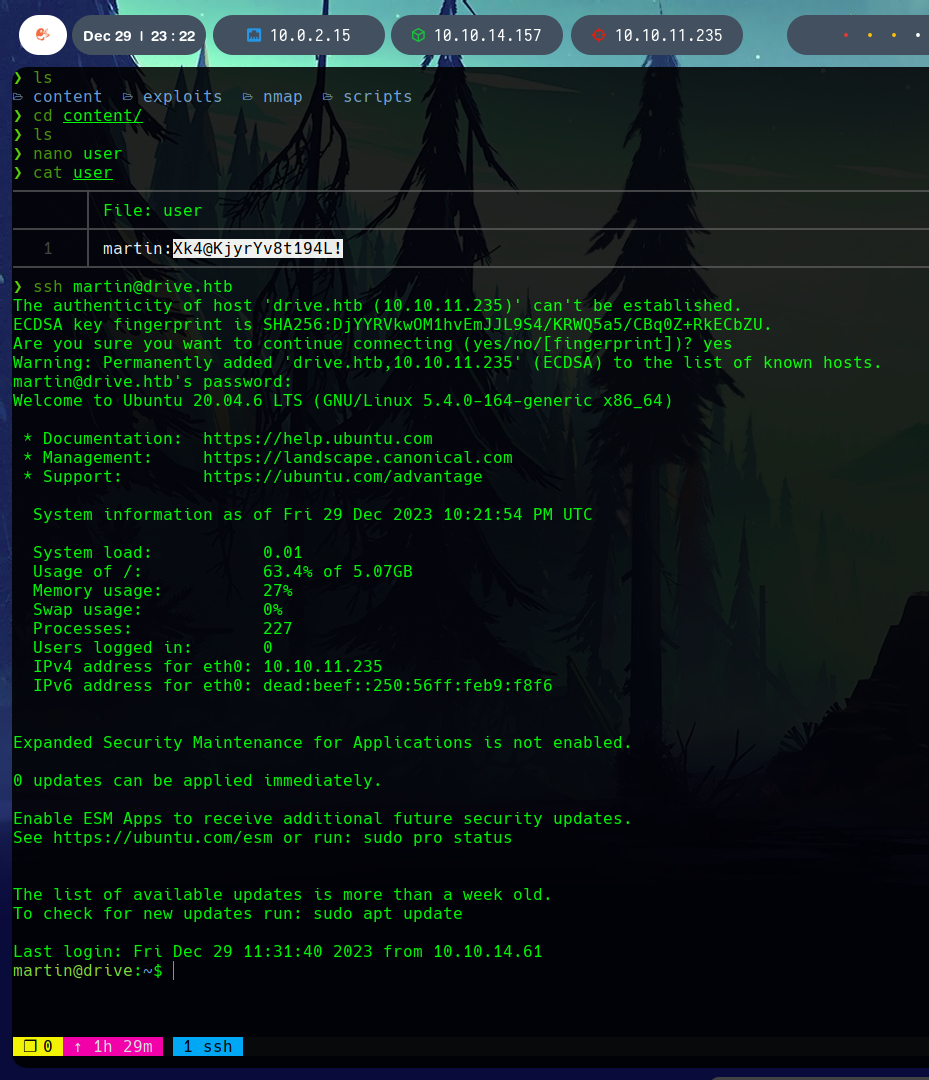Click the date and time widget
929x1080 pixels.
point(139,35)
